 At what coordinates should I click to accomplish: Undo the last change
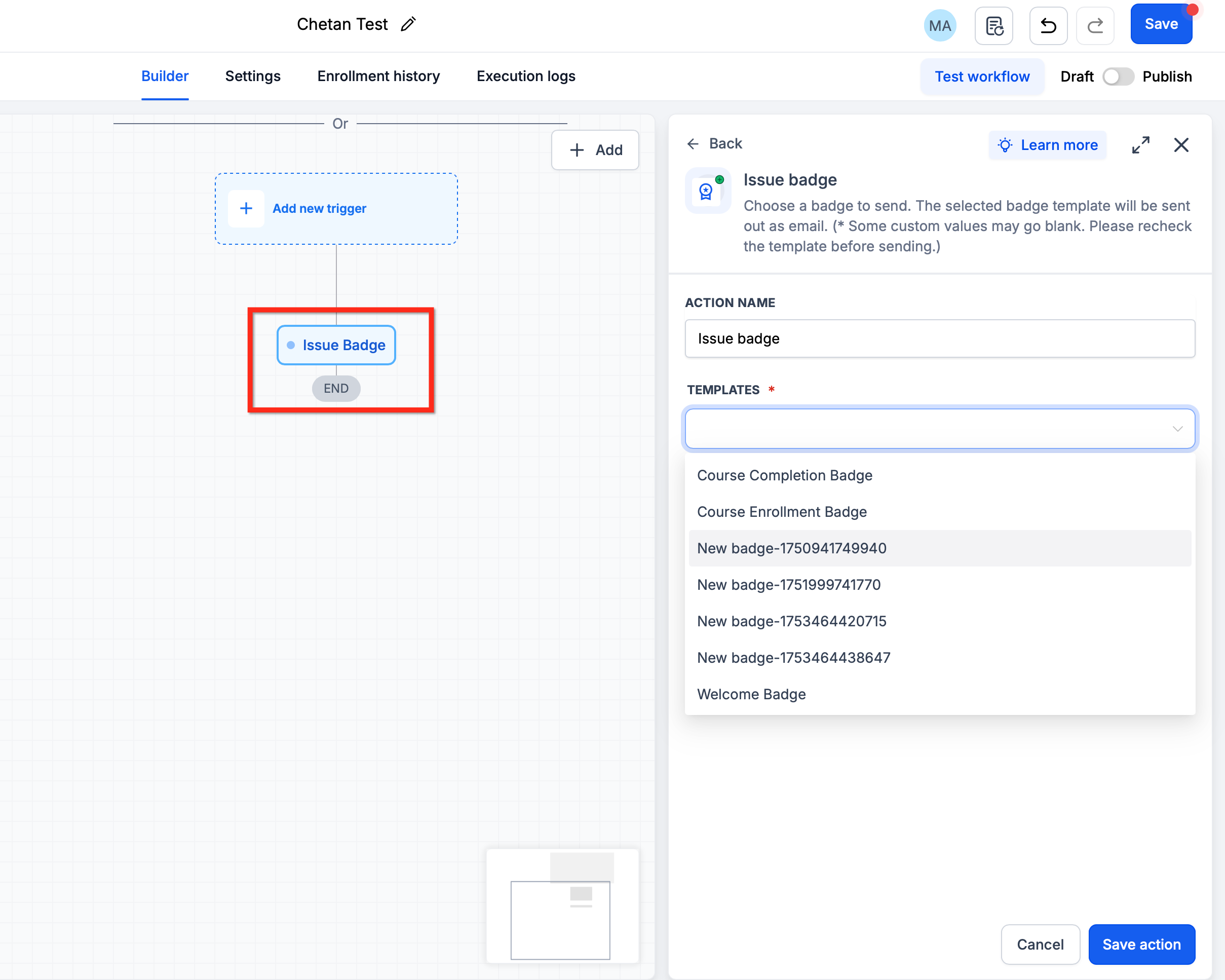pos(1048,25)
